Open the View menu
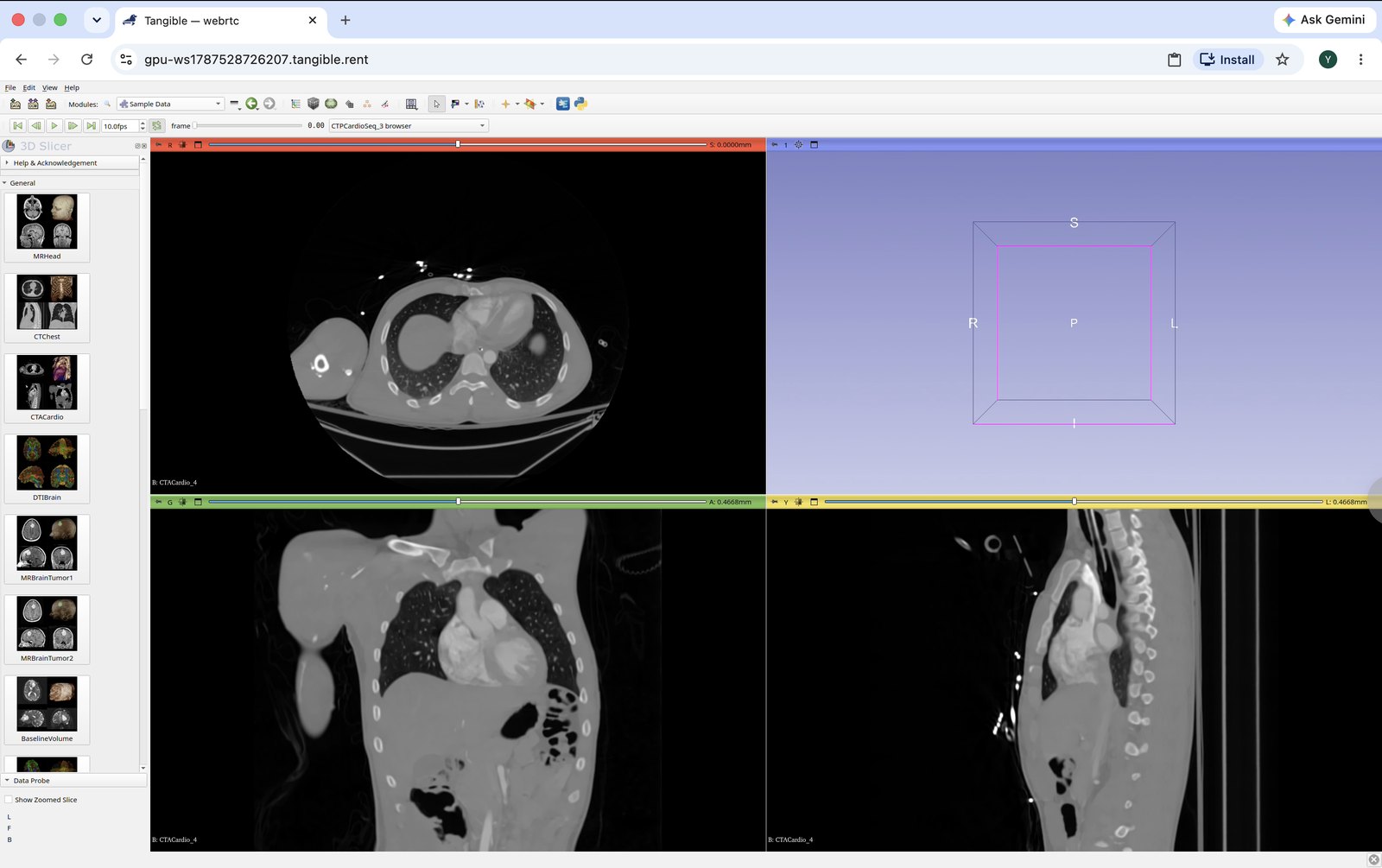The height and width of the screenshot is (868, 1382). 50,87
